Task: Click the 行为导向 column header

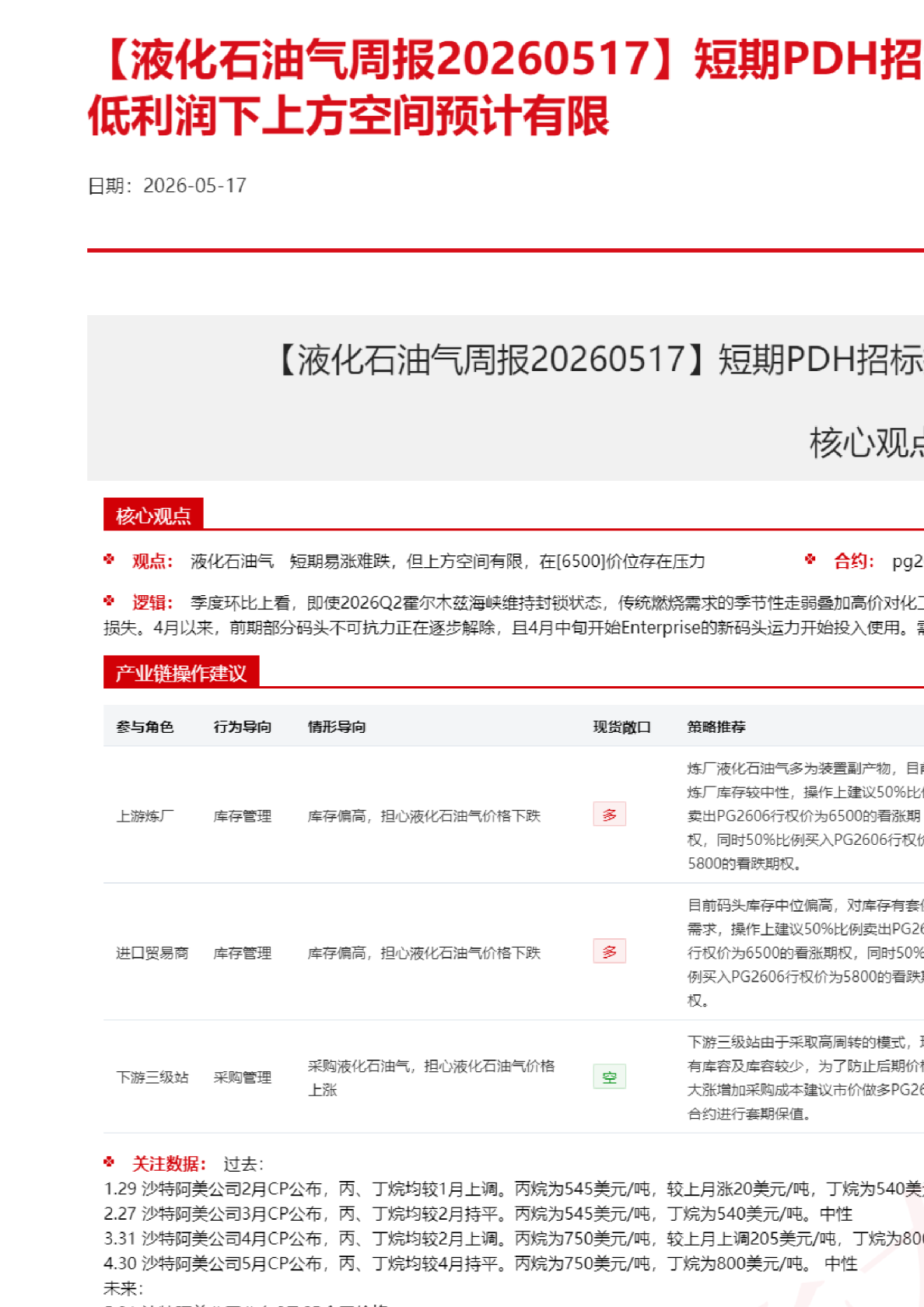Action: point(243,727)
